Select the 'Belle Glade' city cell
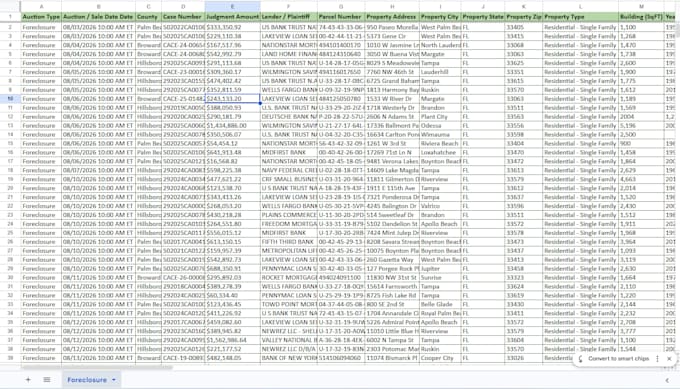The image size is (680, 389). click(x=440, y=304)
